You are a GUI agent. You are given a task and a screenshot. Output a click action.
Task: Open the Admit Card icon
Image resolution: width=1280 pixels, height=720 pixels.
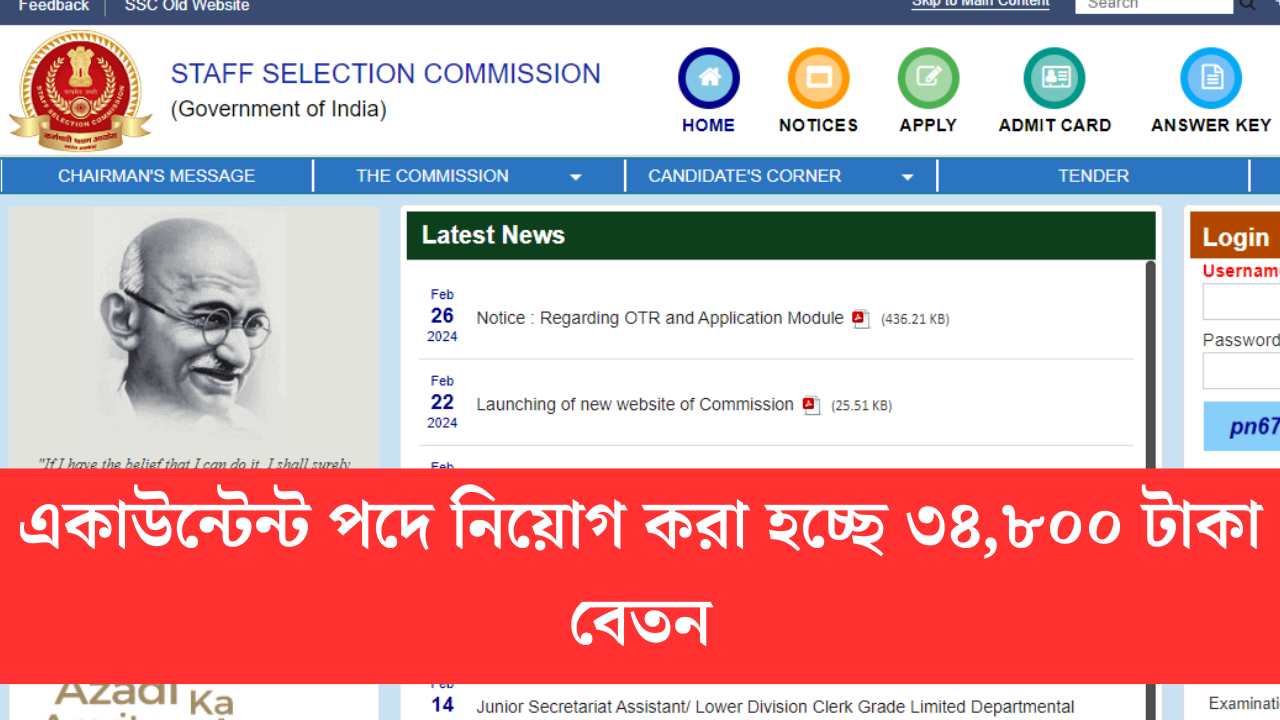coord(1054,78)
